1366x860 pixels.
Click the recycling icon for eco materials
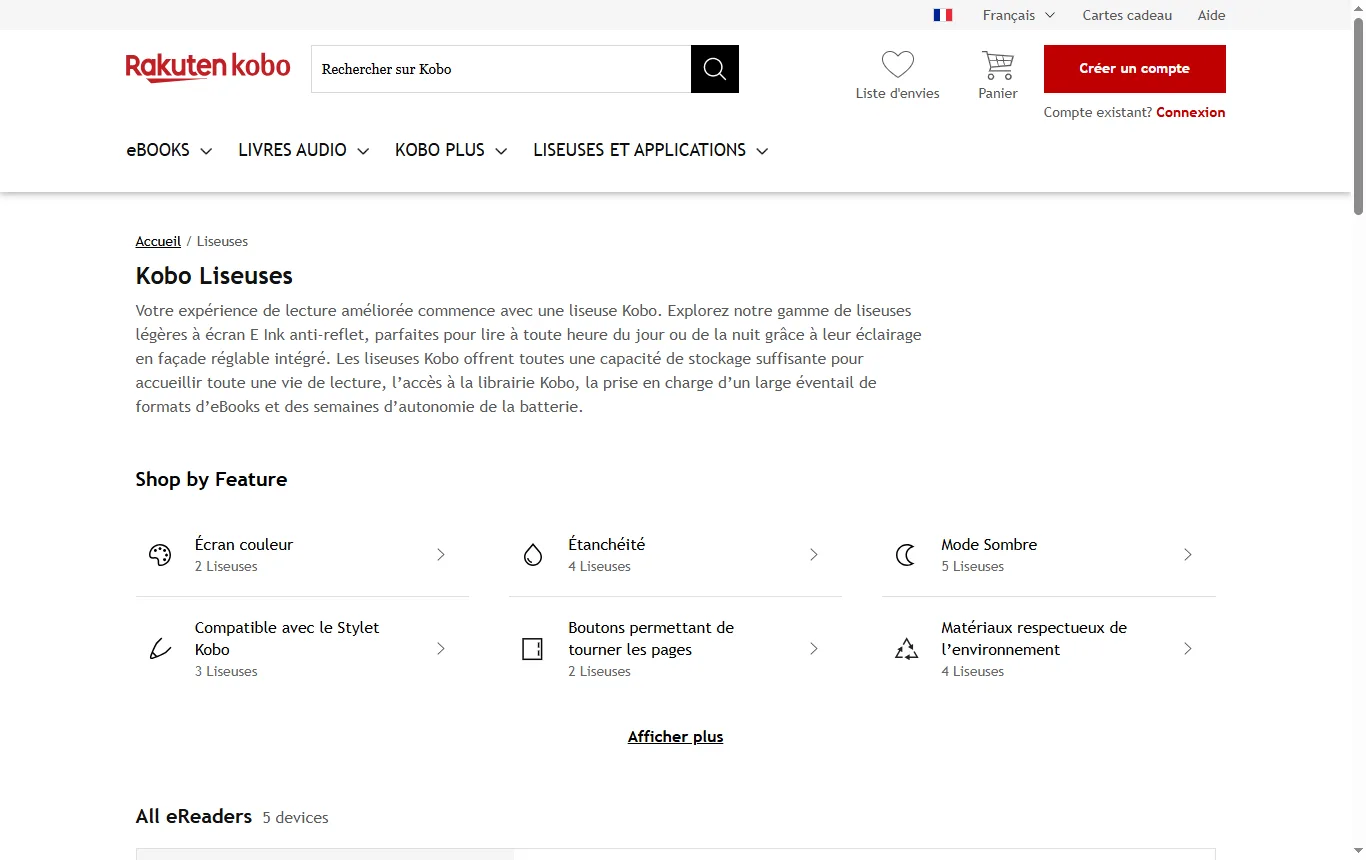tap(906, 649)
